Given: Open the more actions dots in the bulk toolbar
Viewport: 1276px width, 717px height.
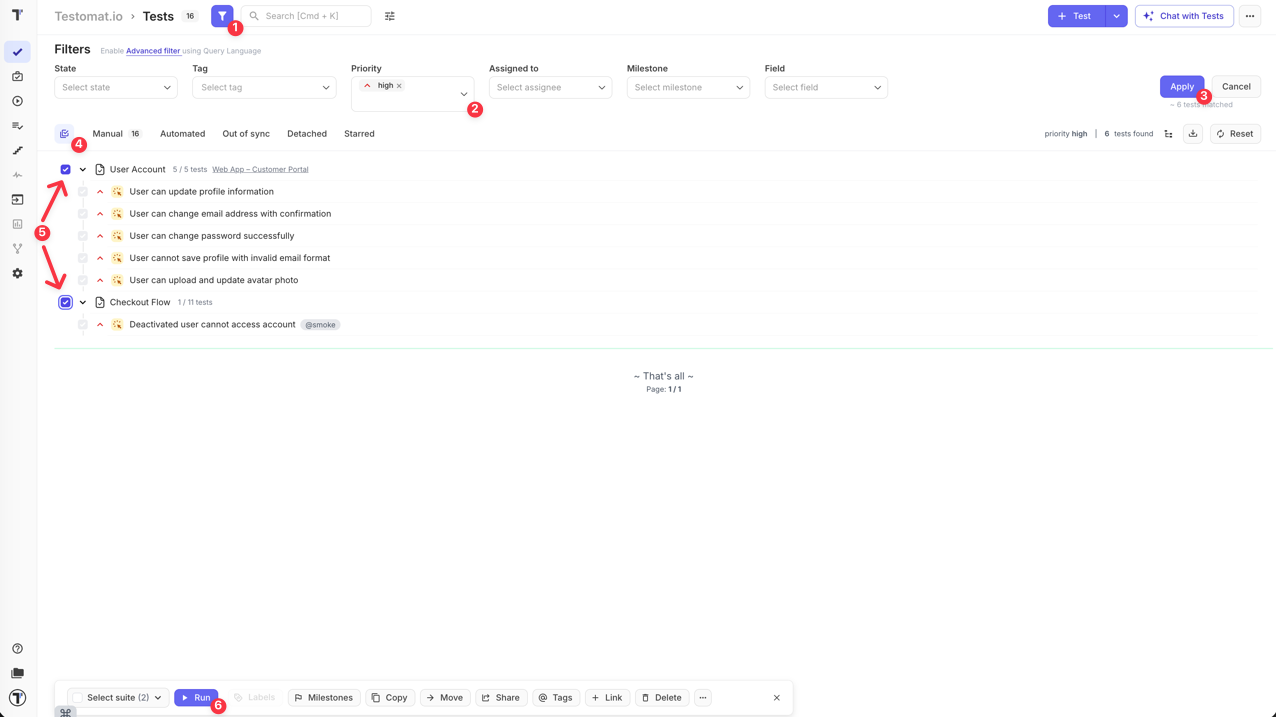Looking at the screenshot, I should [703, 698].
